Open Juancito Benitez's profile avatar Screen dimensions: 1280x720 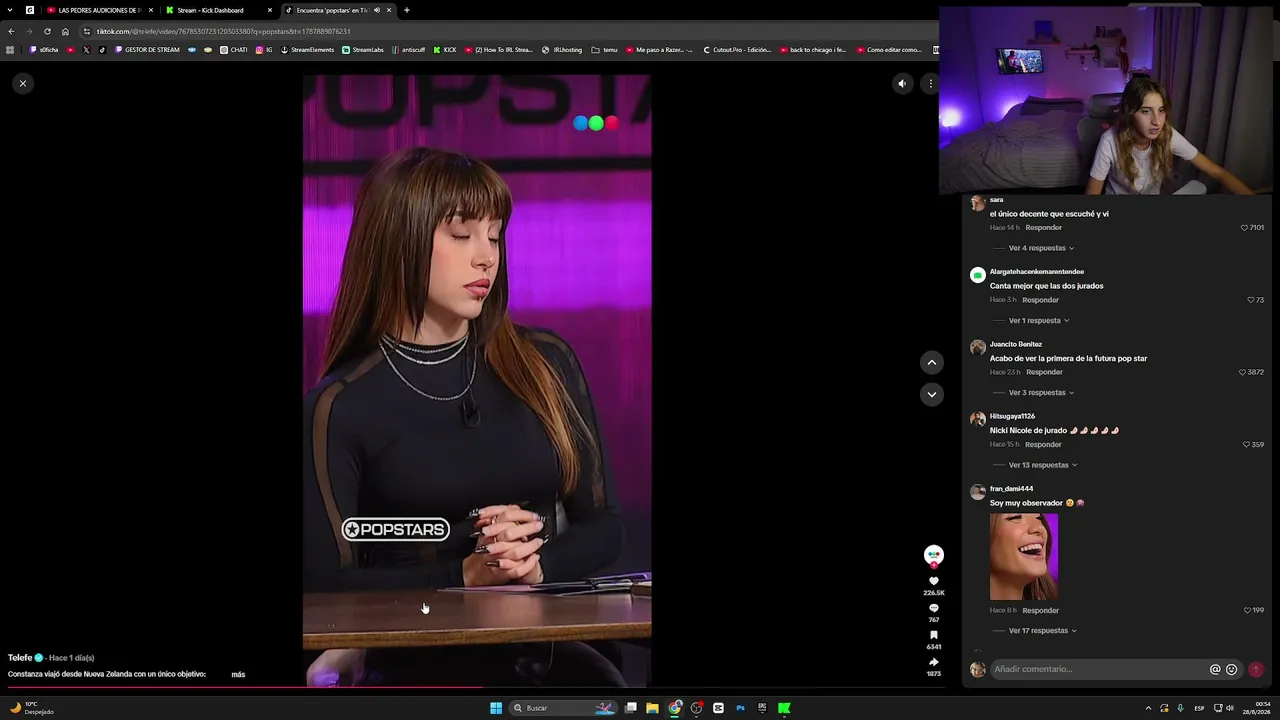coord(978,348)
